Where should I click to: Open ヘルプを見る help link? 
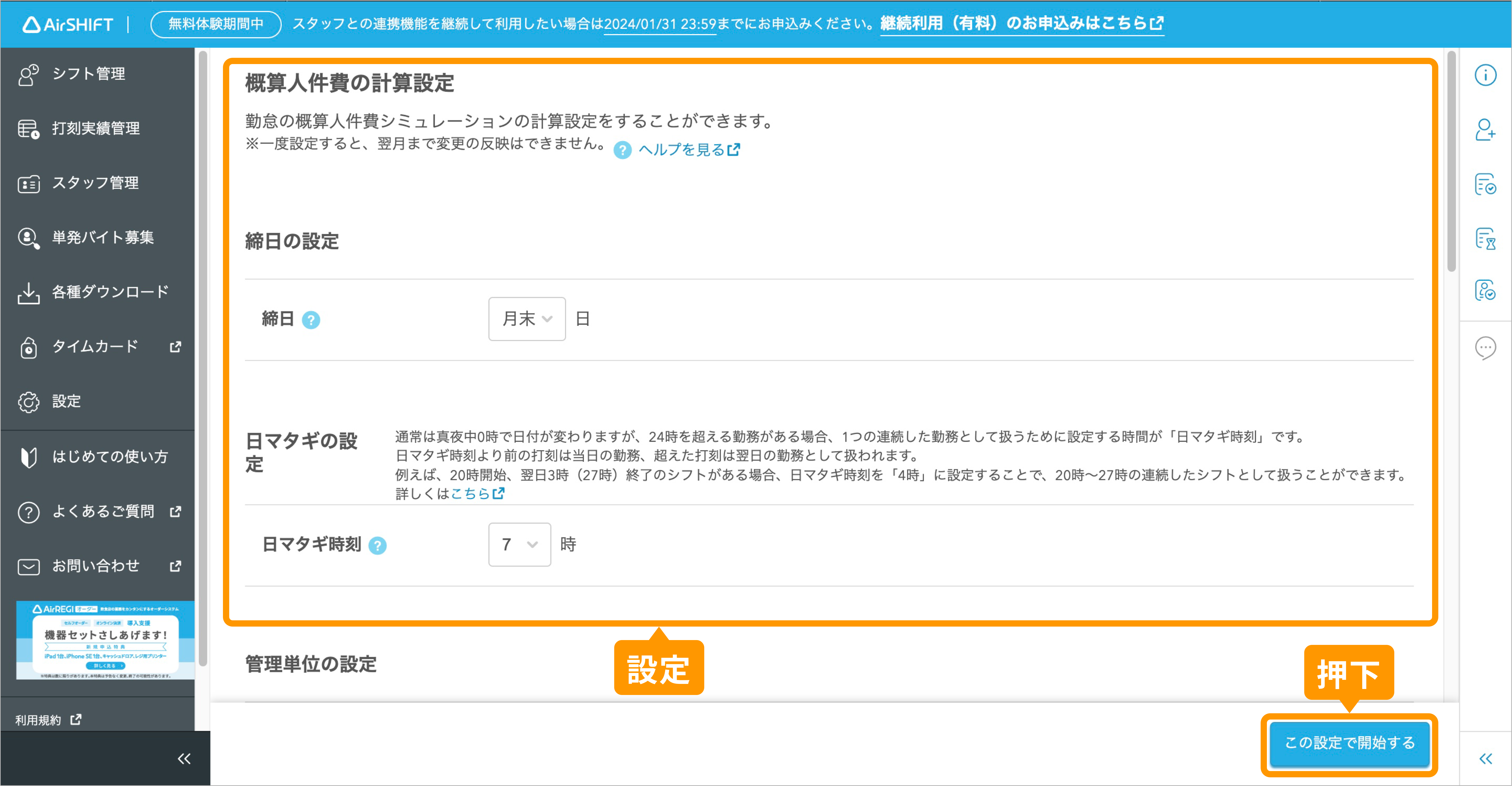pos(689,150)
